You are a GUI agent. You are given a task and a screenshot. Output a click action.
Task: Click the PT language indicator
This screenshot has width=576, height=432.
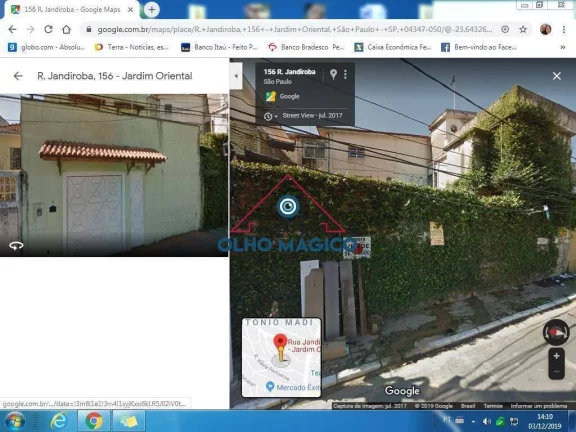click(x=447, y=420)
